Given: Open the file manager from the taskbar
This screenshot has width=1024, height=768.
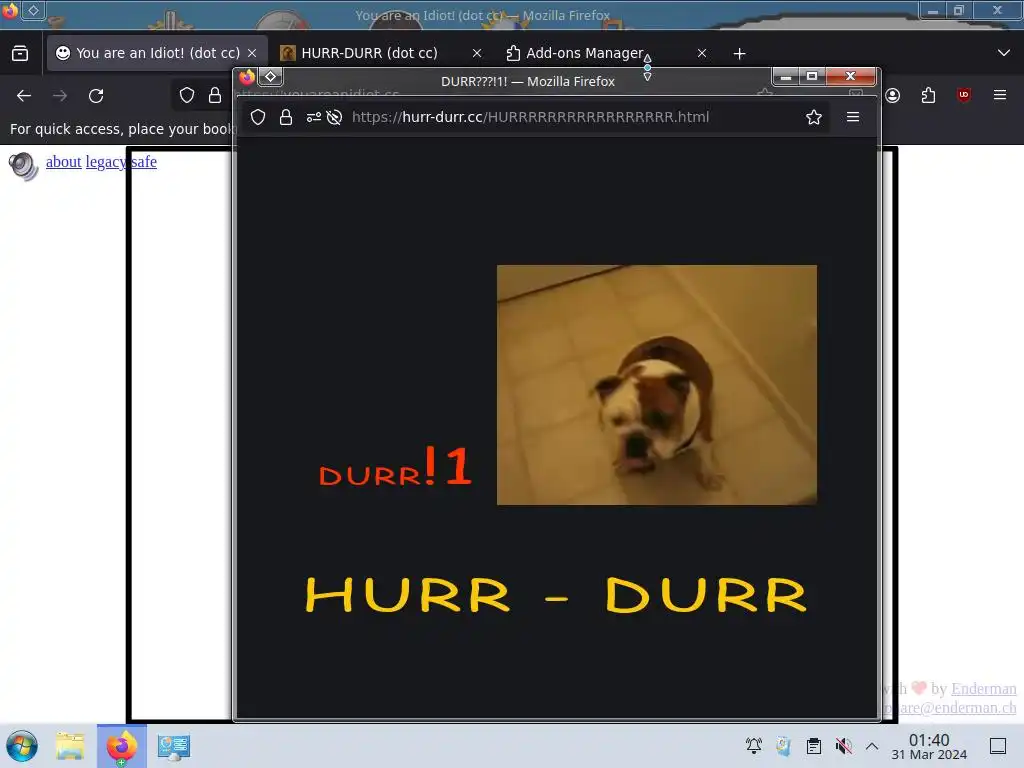Looking at the screenshot, I should pos(70,746).
